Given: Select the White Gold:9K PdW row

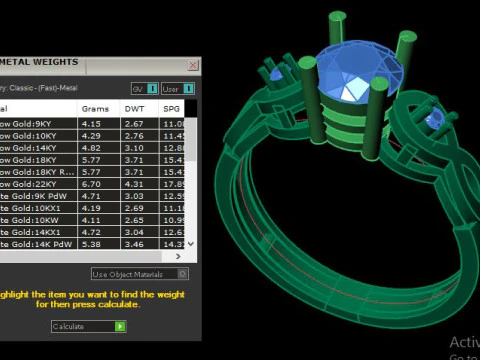Looking at the screenshot, I should click(x=92, y=196).
